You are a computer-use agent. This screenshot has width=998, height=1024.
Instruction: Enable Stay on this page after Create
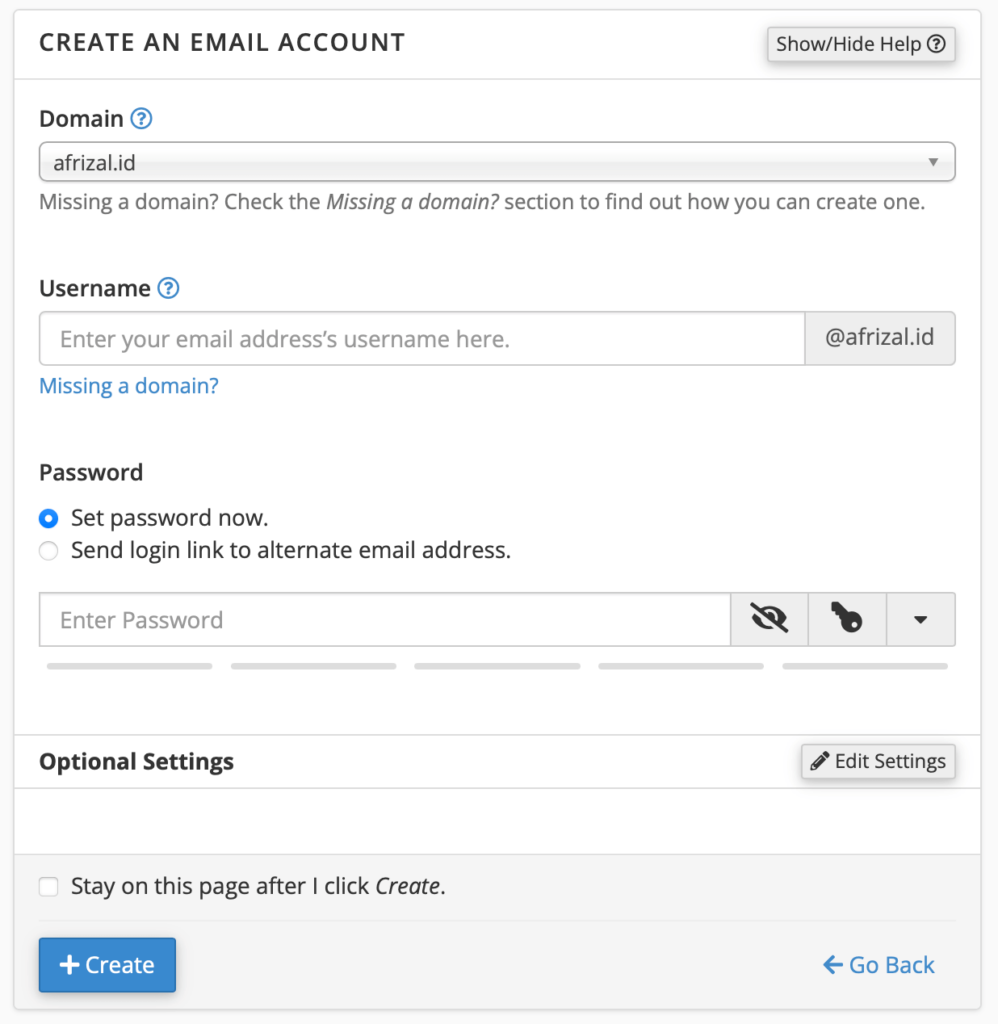48,886
